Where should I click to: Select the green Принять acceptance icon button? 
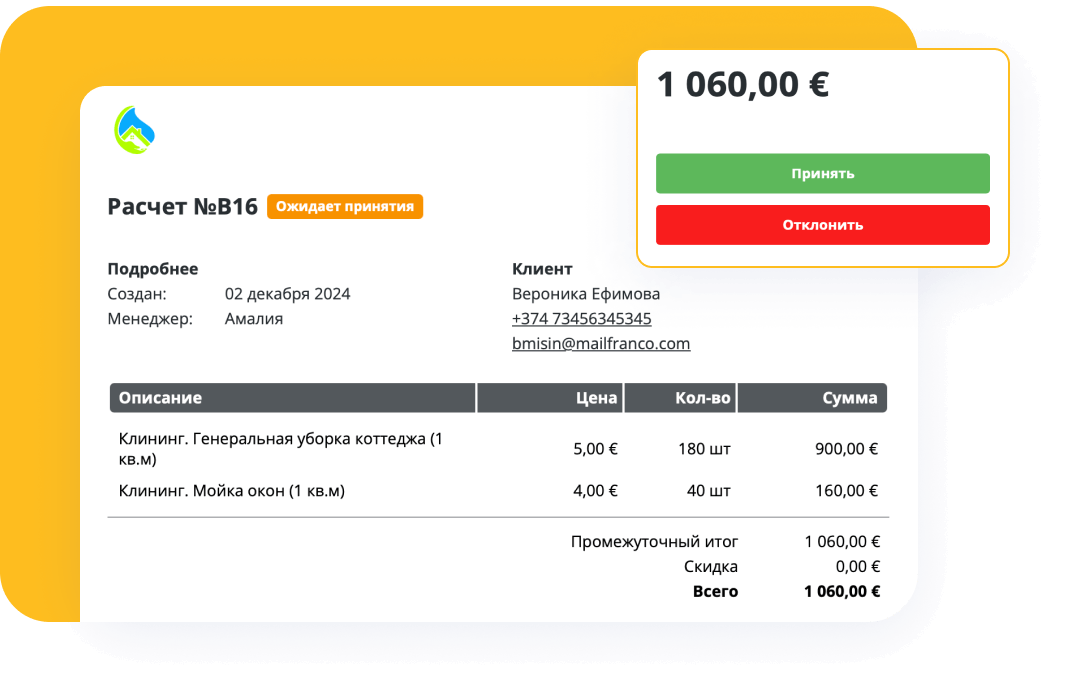(822, 173)
